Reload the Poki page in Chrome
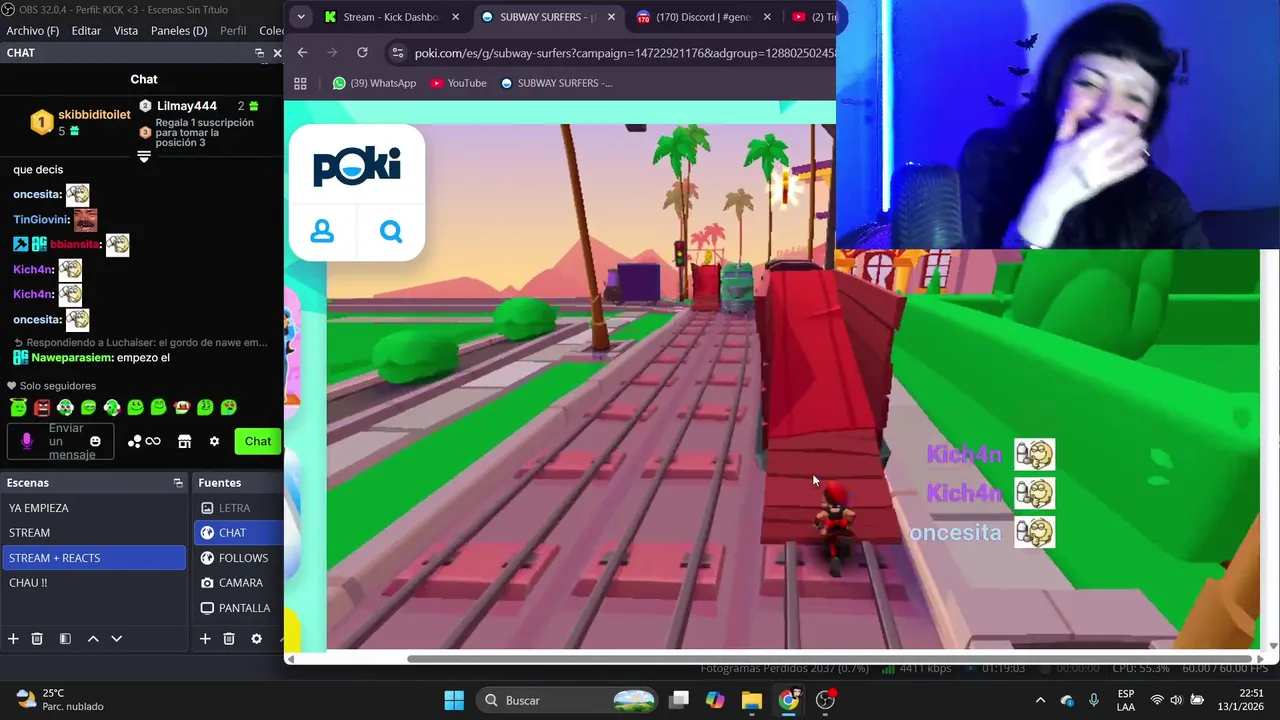Viewport: 1280px width, 720px height. coord(362,53)
